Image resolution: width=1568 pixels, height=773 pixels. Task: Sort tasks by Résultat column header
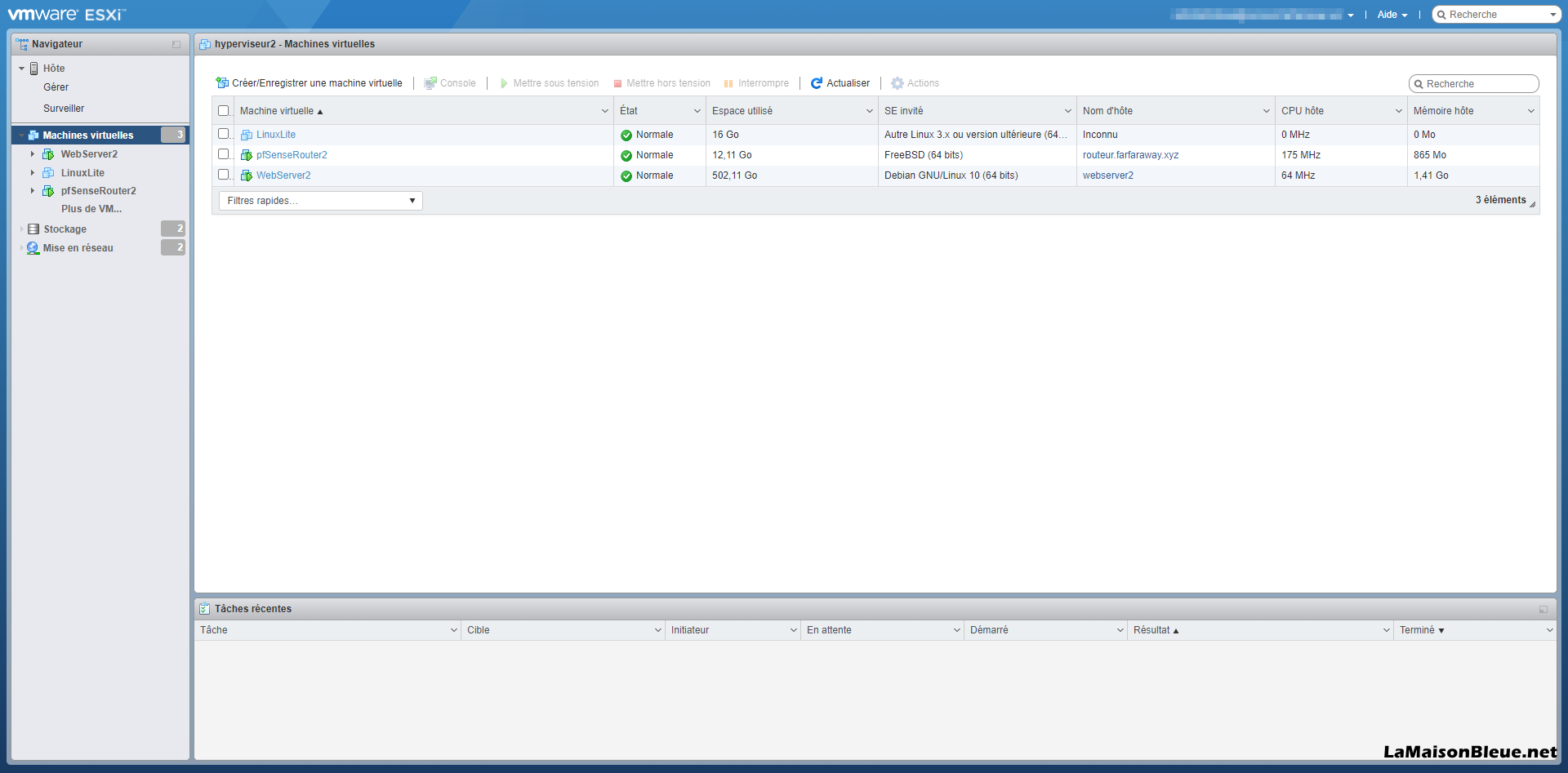[x=1151, y=630]
